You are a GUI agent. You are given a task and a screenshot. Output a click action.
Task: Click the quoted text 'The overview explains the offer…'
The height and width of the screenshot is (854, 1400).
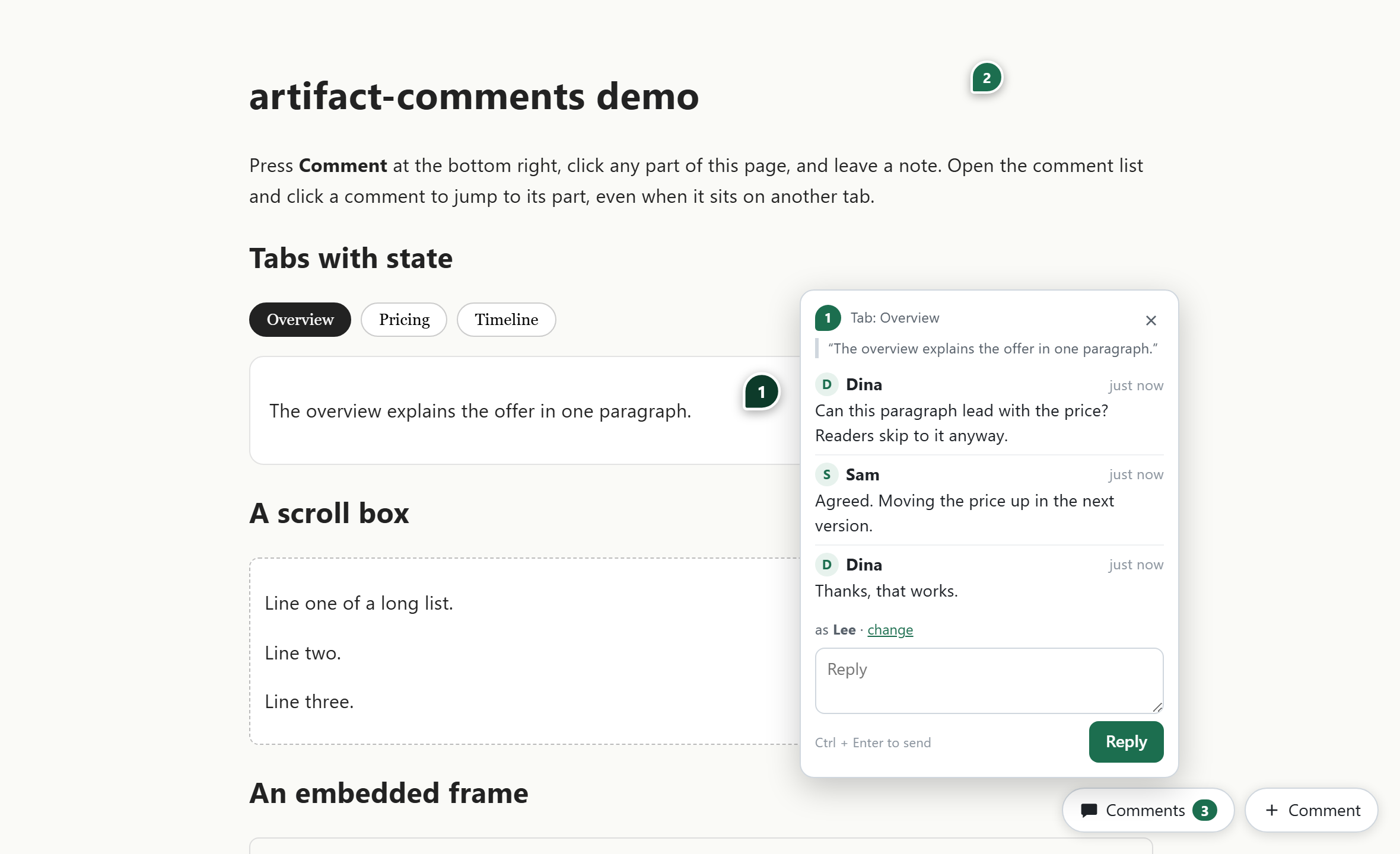click(992, 349)
